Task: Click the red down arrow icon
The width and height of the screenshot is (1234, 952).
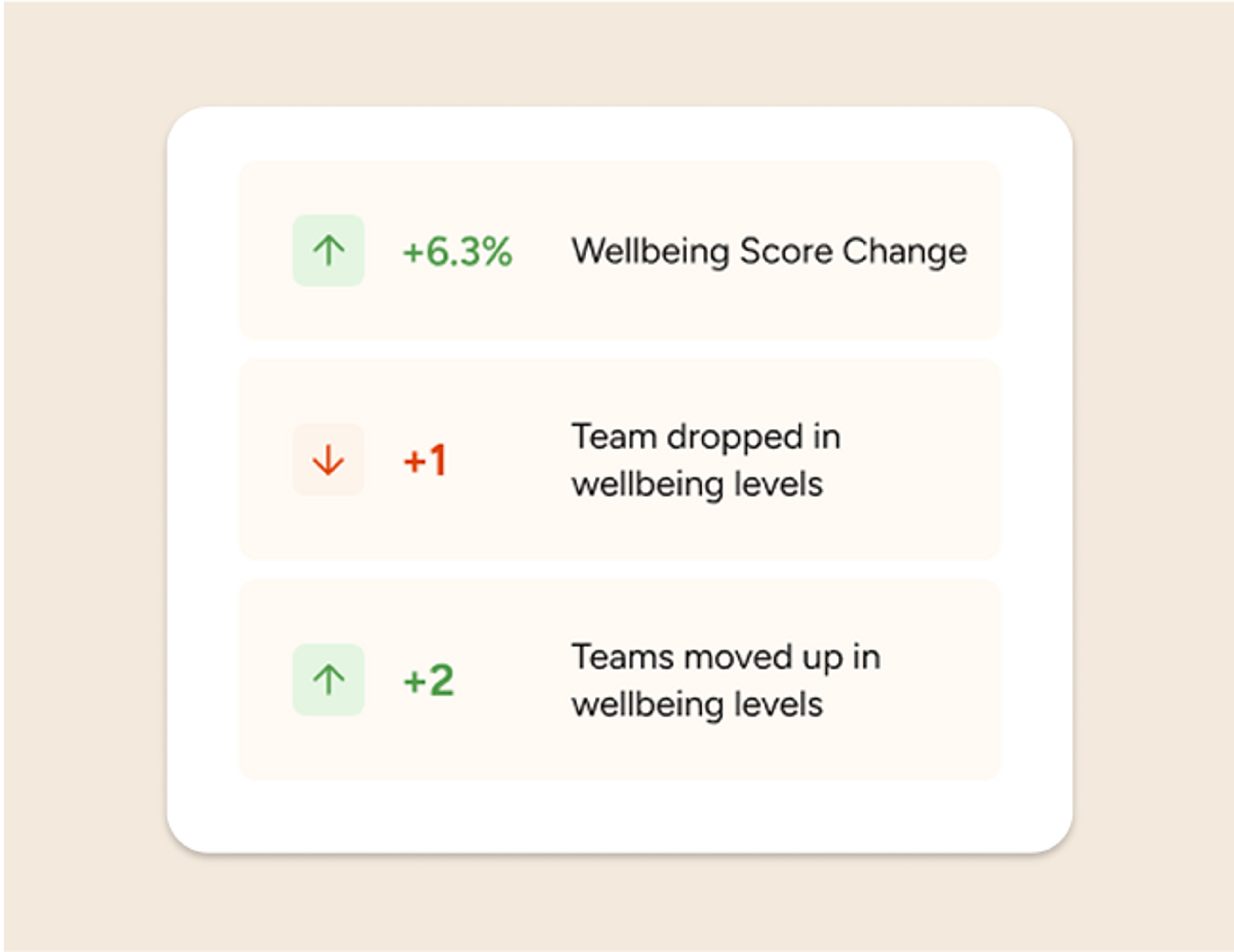Action: [328, 460]
